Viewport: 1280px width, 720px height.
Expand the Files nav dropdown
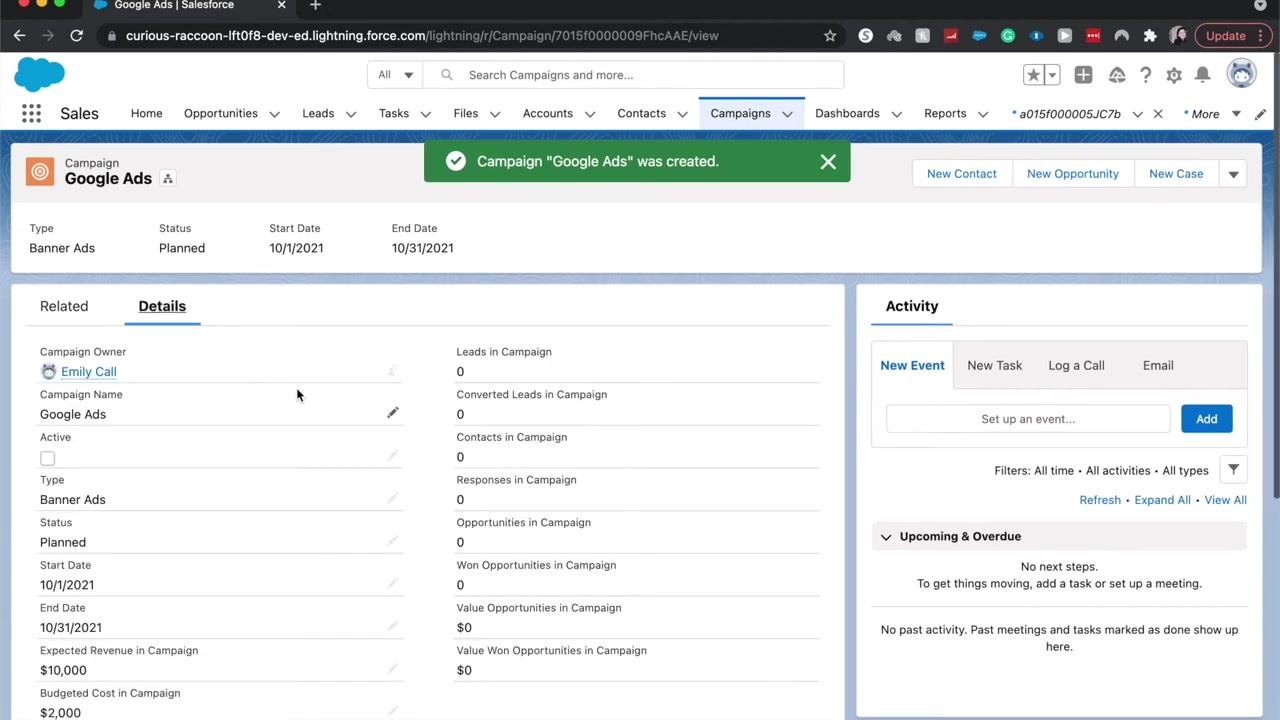(x=495, y=114)
